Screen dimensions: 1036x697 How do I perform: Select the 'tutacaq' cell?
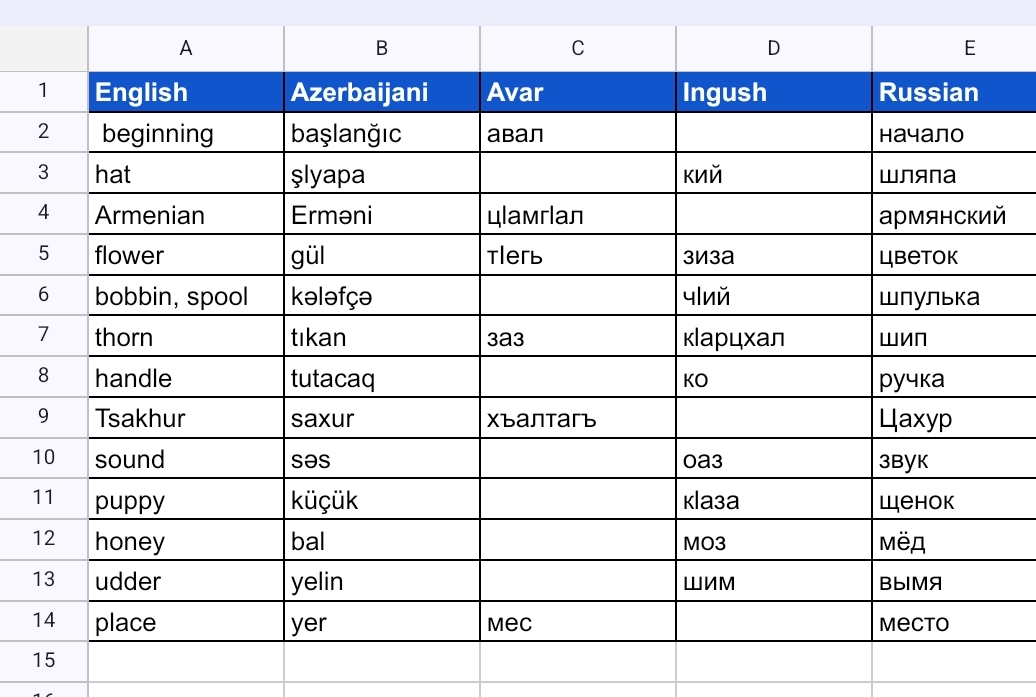(382, 379)
